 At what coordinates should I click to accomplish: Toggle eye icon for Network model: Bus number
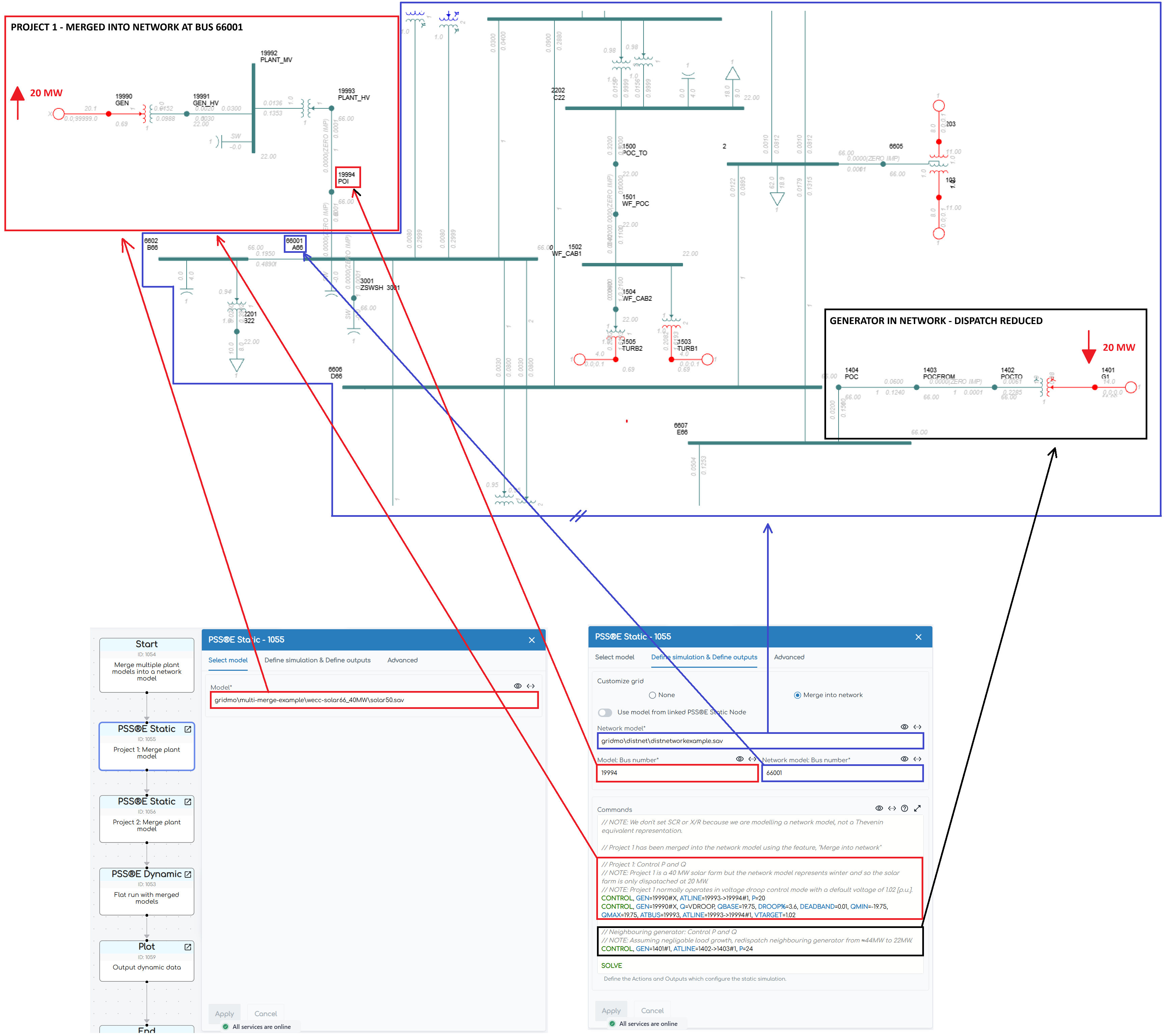[x=904, y=759]
